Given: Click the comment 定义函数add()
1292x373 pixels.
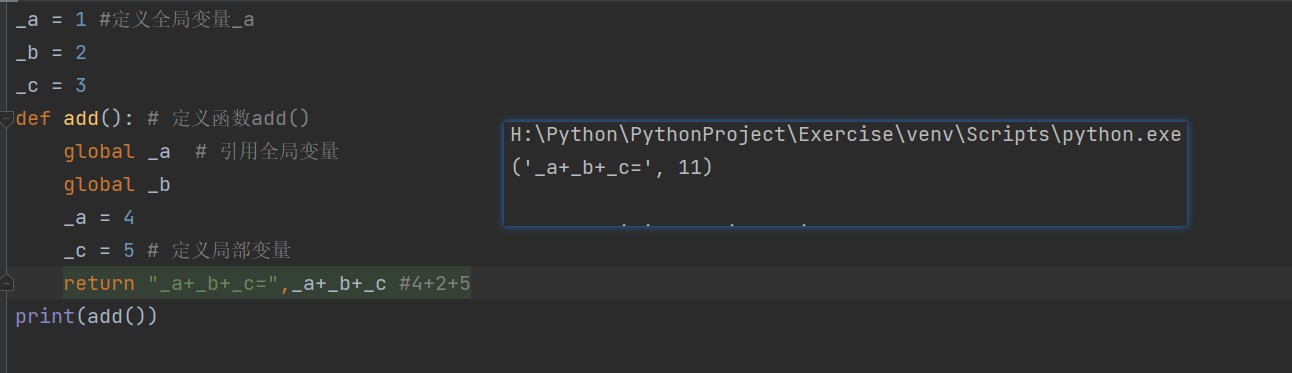Looking at the screenshot, I should (229, 118).
